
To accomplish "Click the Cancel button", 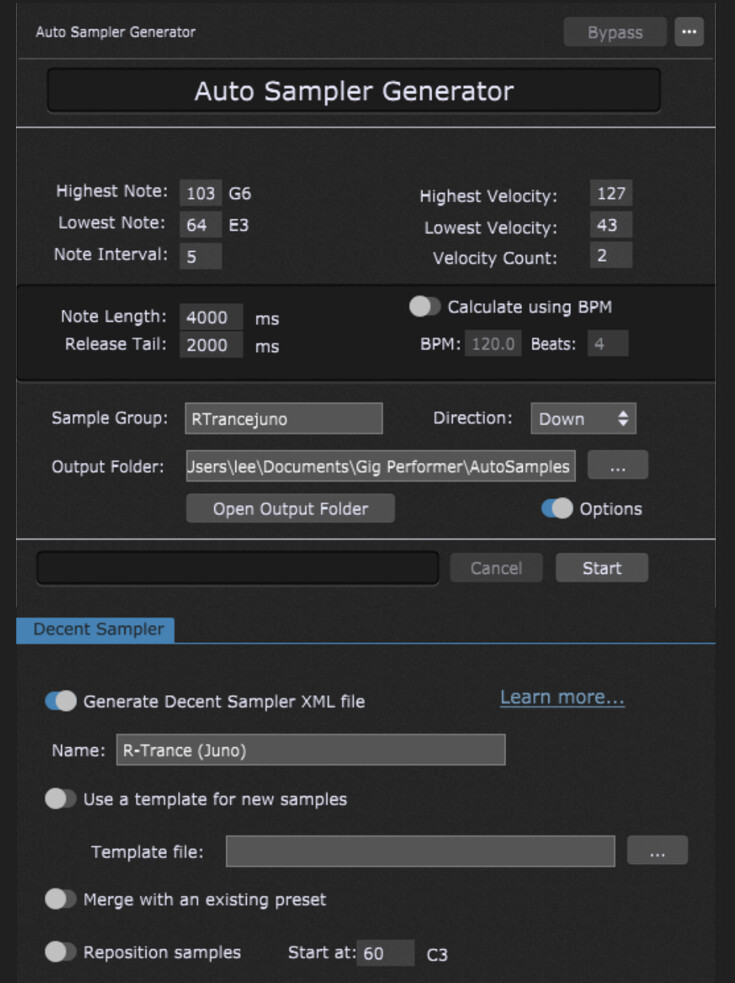I will click(496, 568).
